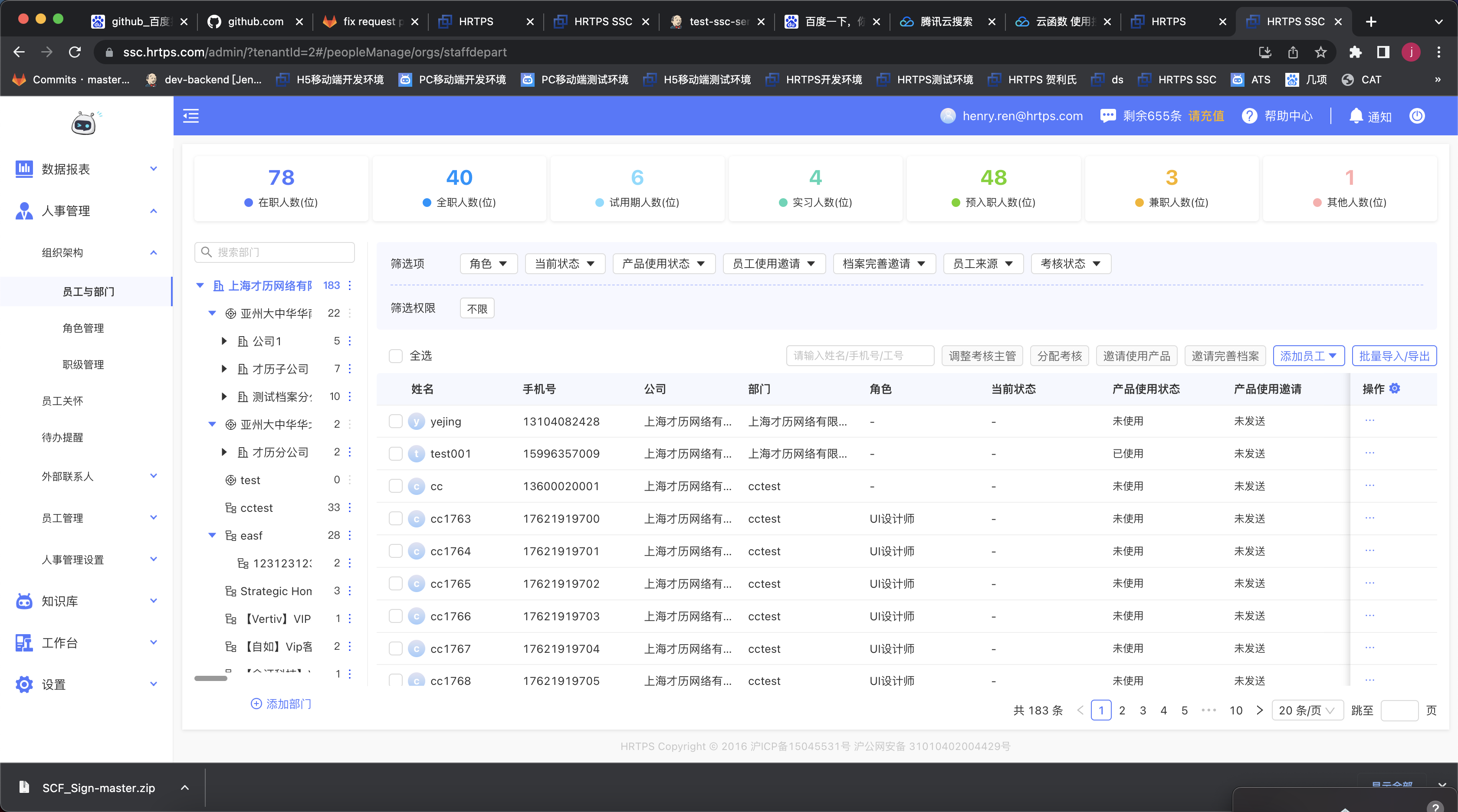Go to page 3 in pagination

(1143, 710)
